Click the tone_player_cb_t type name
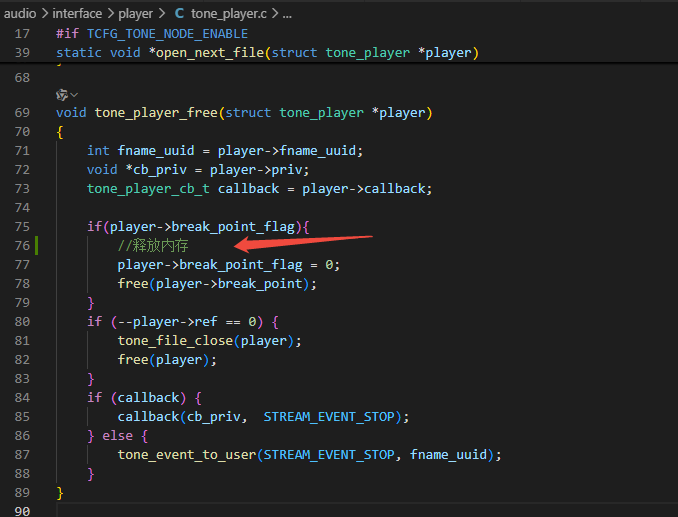Screen dimensions: 678x517 click(148, 189)
